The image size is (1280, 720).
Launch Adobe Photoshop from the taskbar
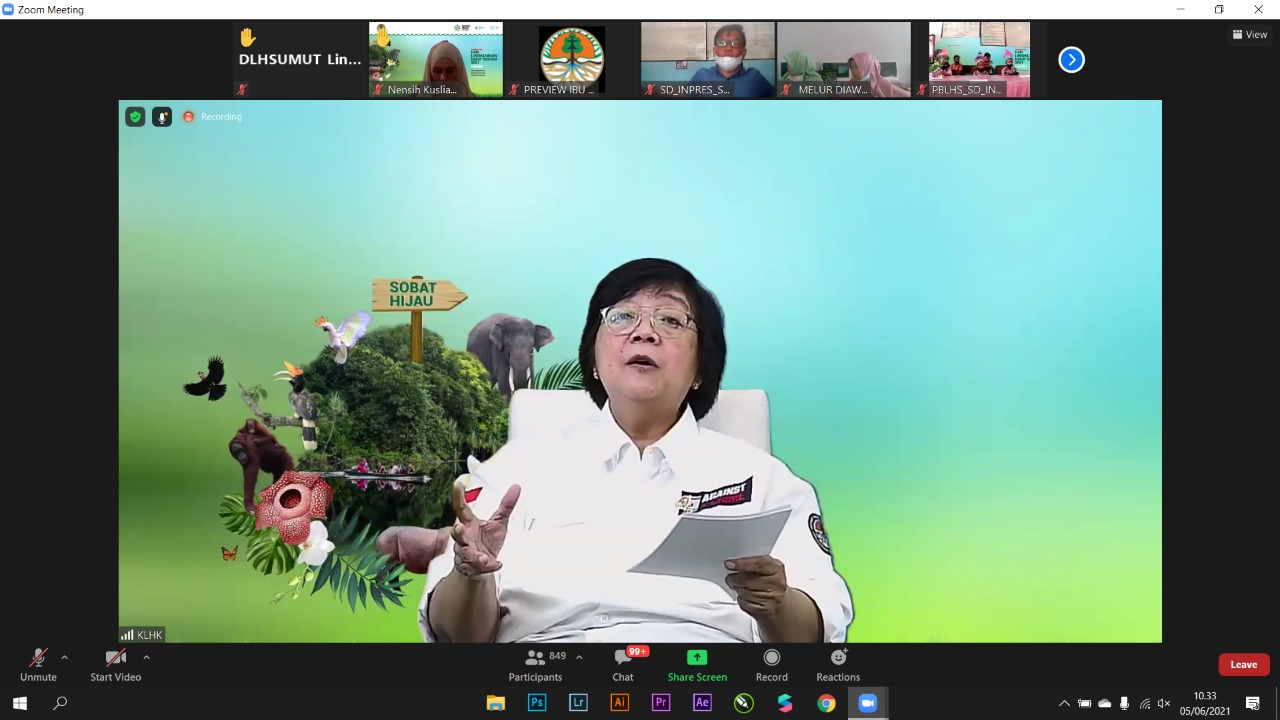pyautogui.click(x=537, y=703)
